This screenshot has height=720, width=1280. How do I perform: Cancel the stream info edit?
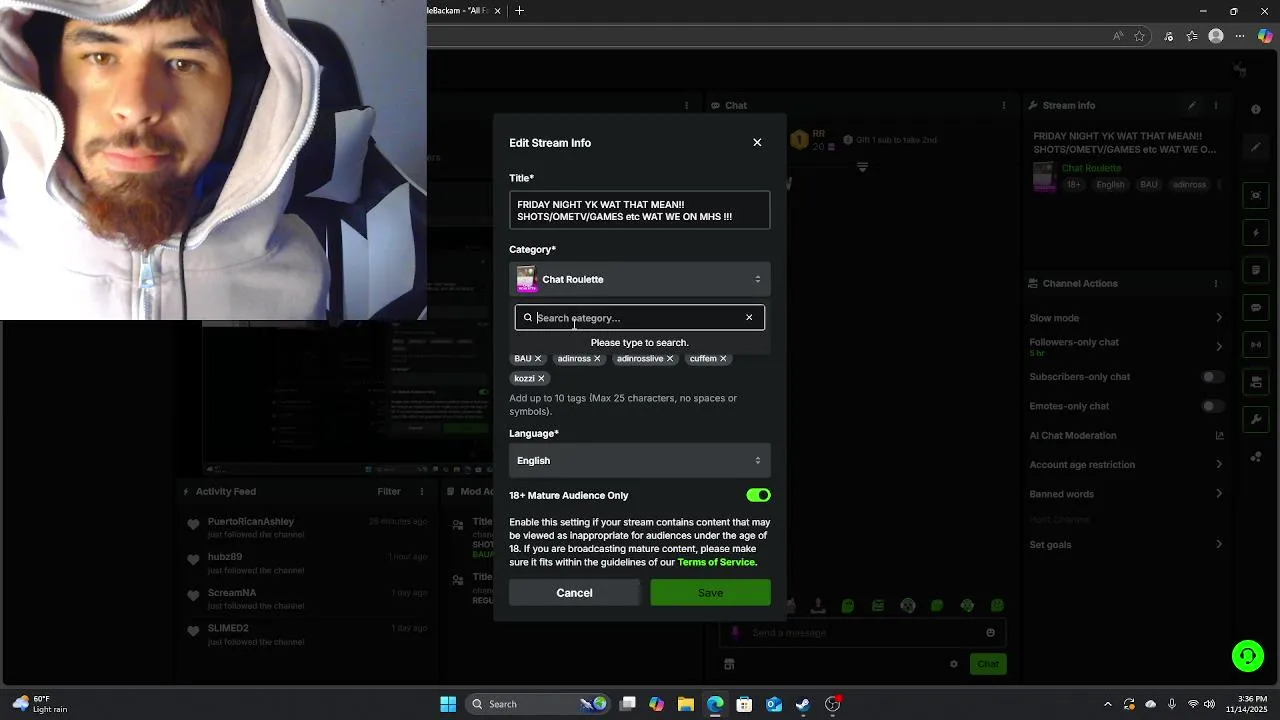pos(574,593)
